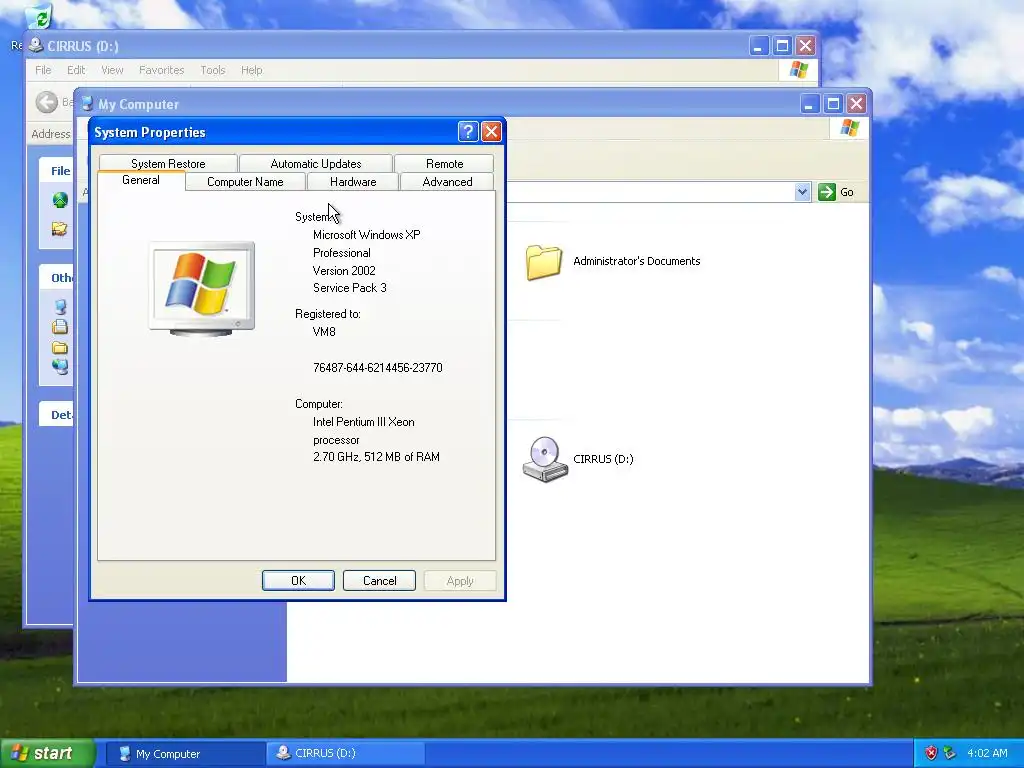
Task: Click the Windows flag logo in CIRRUS (D:) toolbar
Action: point(798,69)
